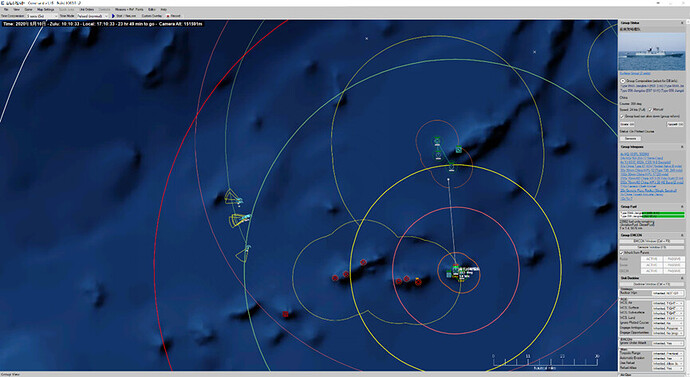
Task: Open the Nuclear Use doctrine dropdown
Action: click(668, 293)
